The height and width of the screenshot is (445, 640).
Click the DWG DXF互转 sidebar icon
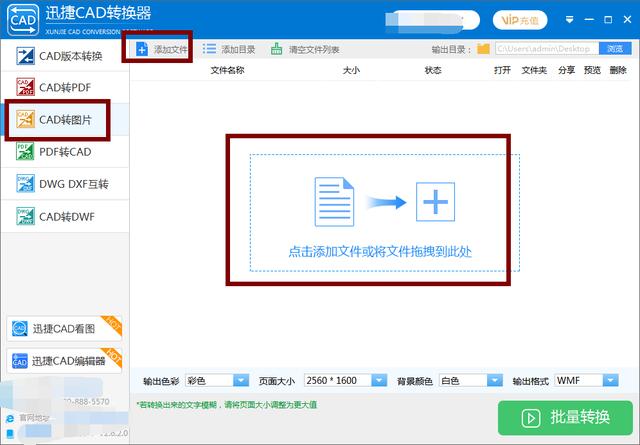click(x=25, y=184)
